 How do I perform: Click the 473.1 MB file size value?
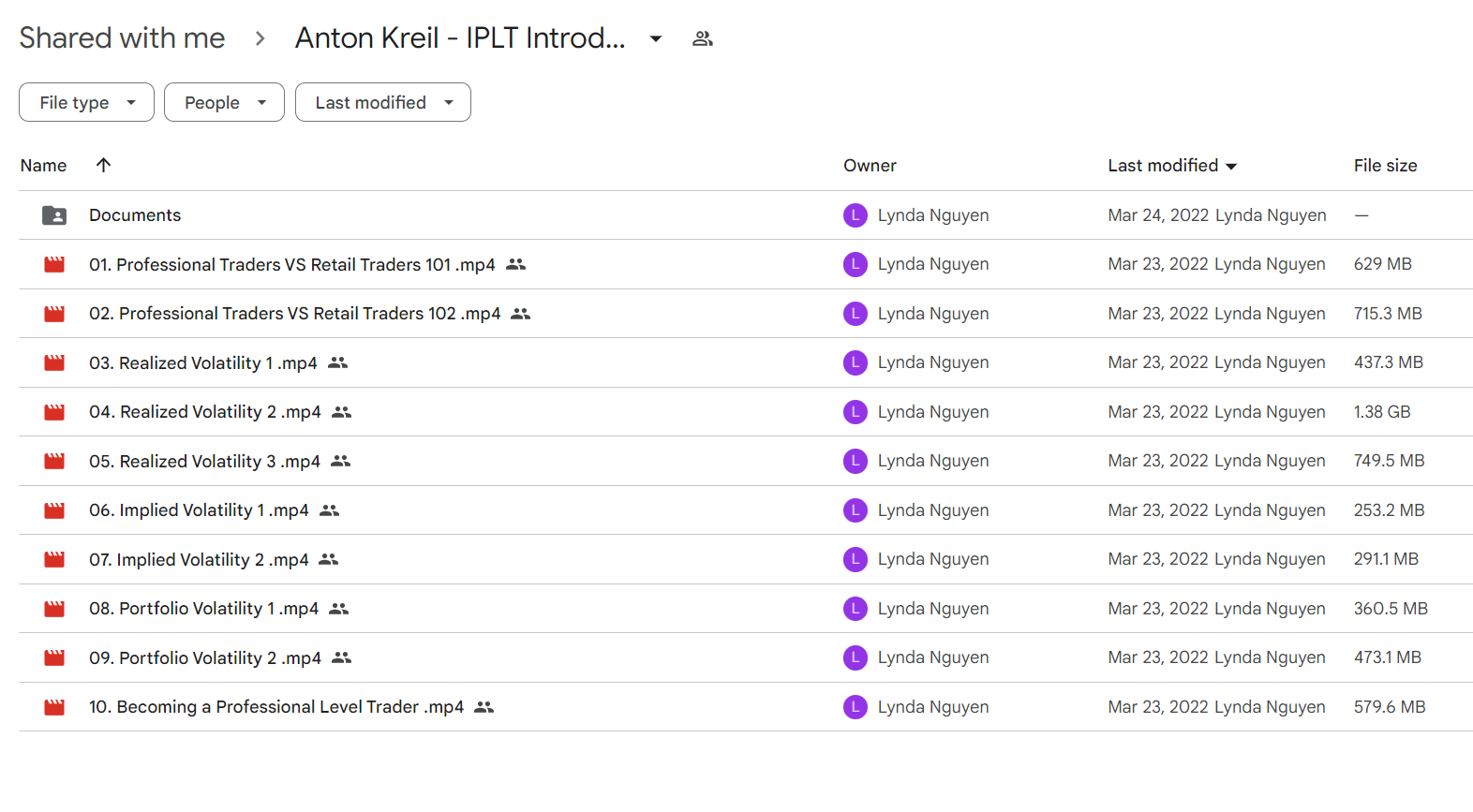point(1388,657)
